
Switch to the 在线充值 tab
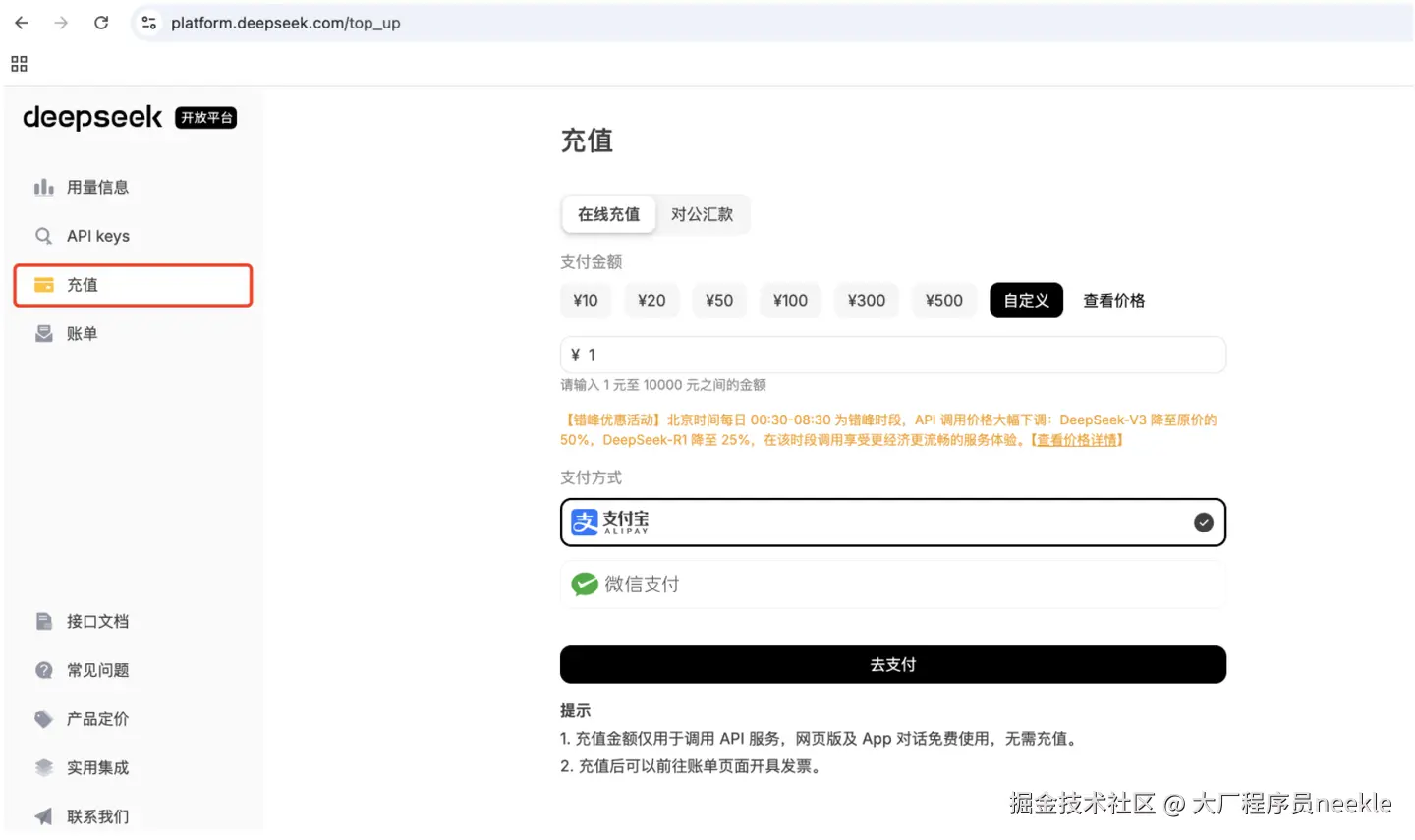[x=609, y=214]
